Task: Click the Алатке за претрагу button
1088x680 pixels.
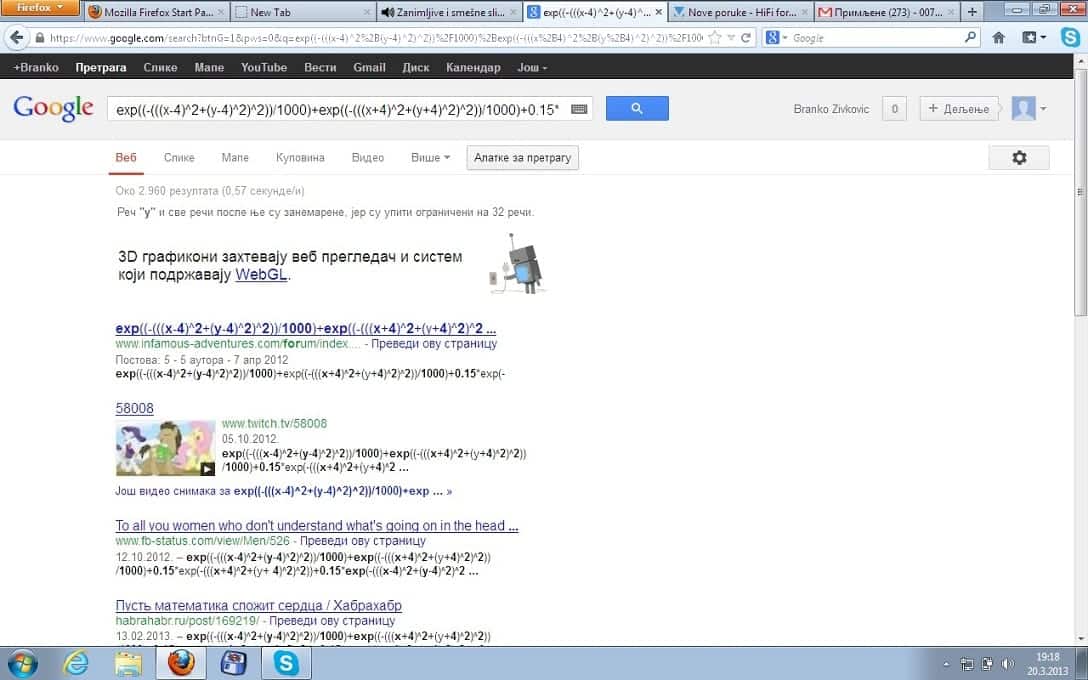Action: click(522, 158)
